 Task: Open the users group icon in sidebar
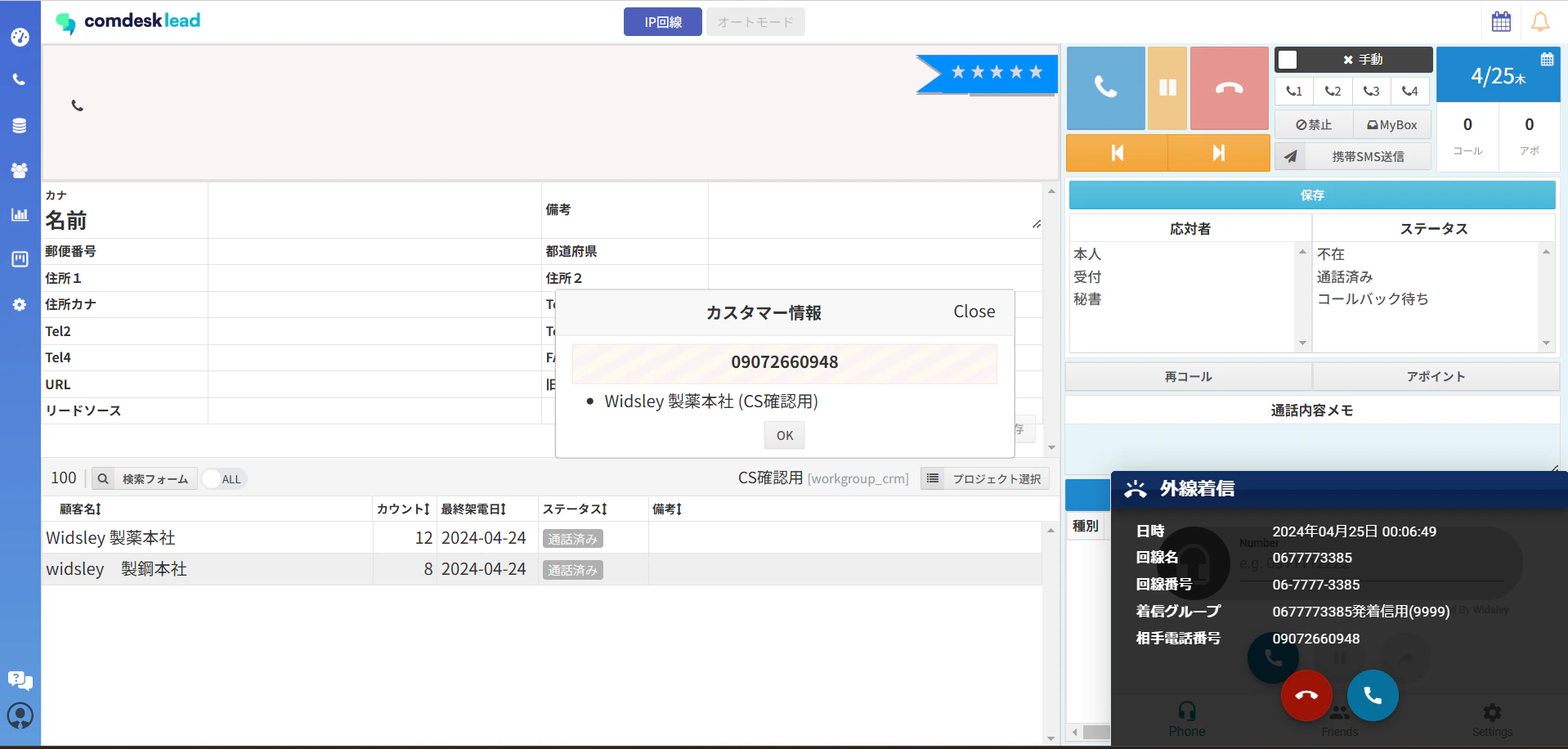(x=20, y=170)
